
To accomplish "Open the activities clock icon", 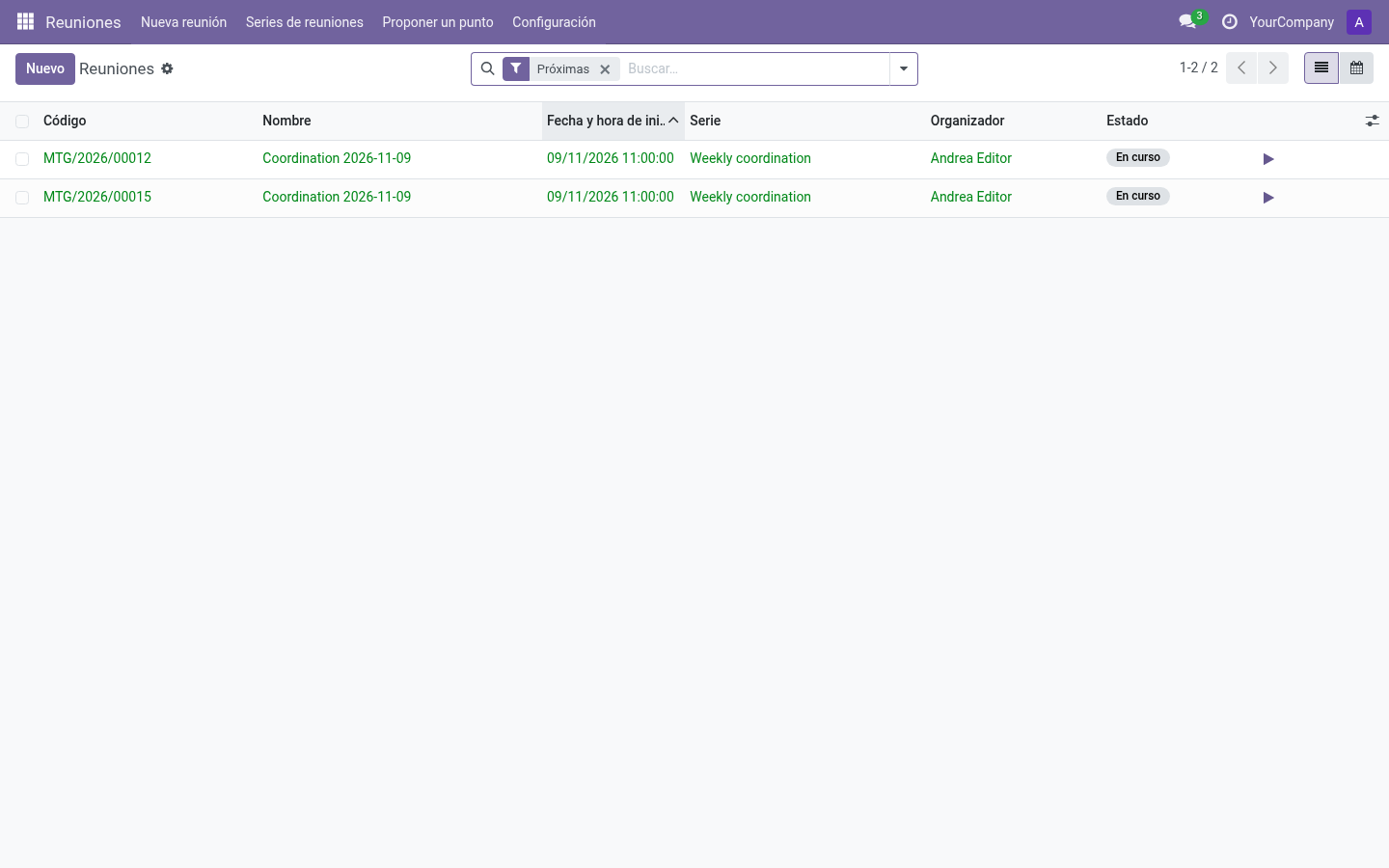I will [x=1230, y=21].
